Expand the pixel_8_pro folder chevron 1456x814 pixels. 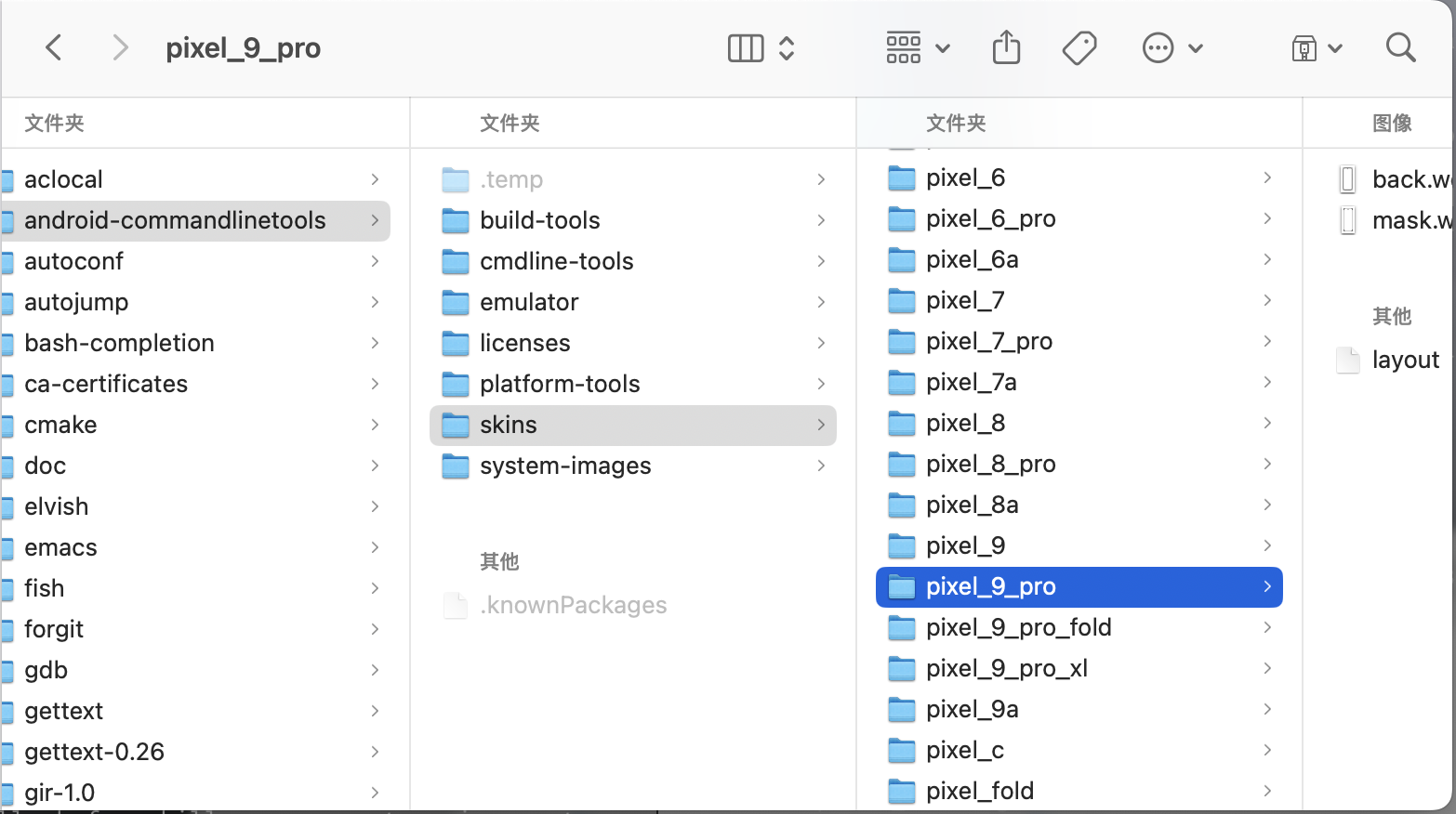pos(1267,464)
